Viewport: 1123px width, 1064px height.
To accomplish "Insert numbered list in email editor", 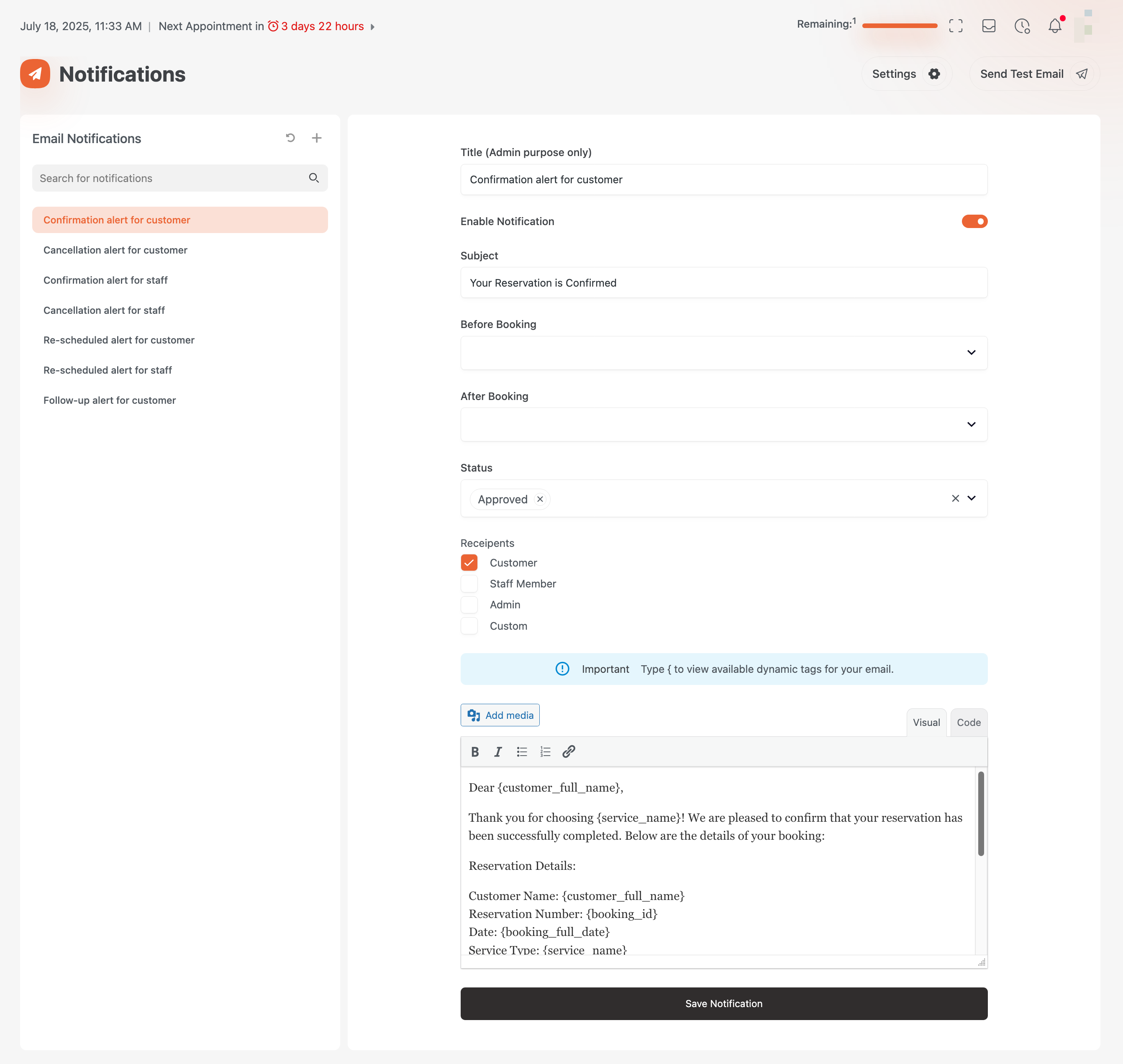I will pyautogui.click(x=545, y=751).
